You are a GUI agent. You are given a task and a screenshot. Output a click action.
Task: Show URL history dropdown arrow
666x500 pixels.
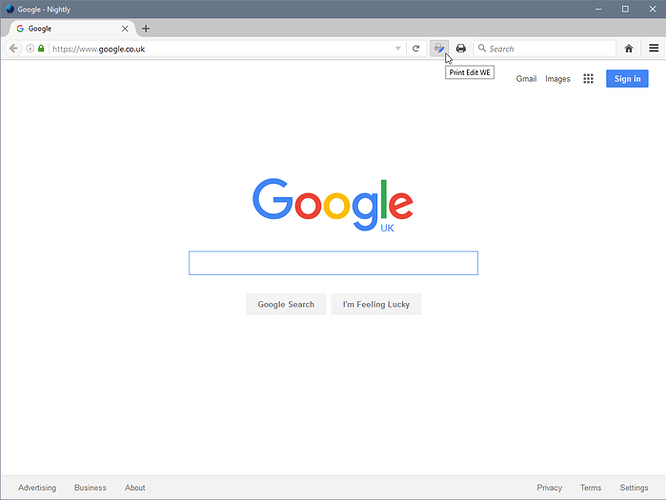click(x=398, y=48)
